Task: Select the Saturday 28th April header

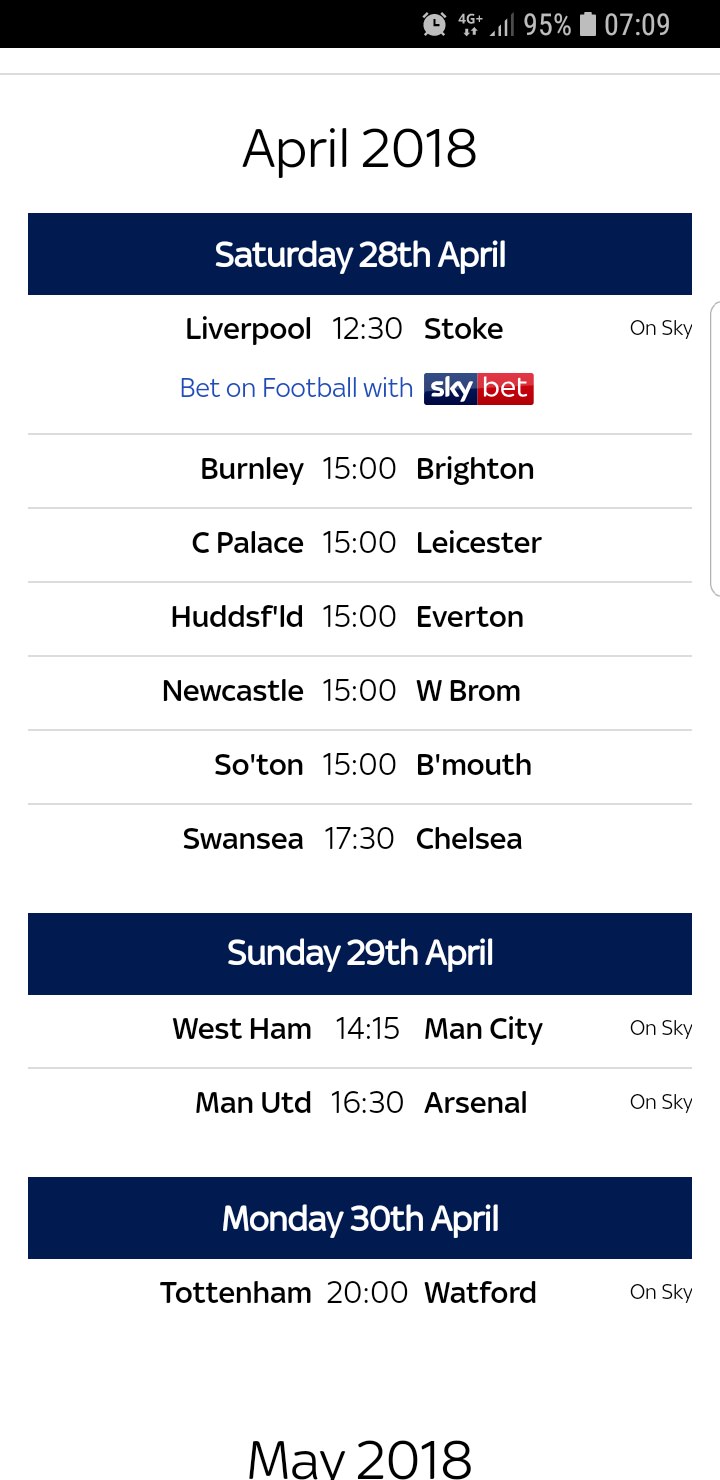Action: click(x=360, y=254)
